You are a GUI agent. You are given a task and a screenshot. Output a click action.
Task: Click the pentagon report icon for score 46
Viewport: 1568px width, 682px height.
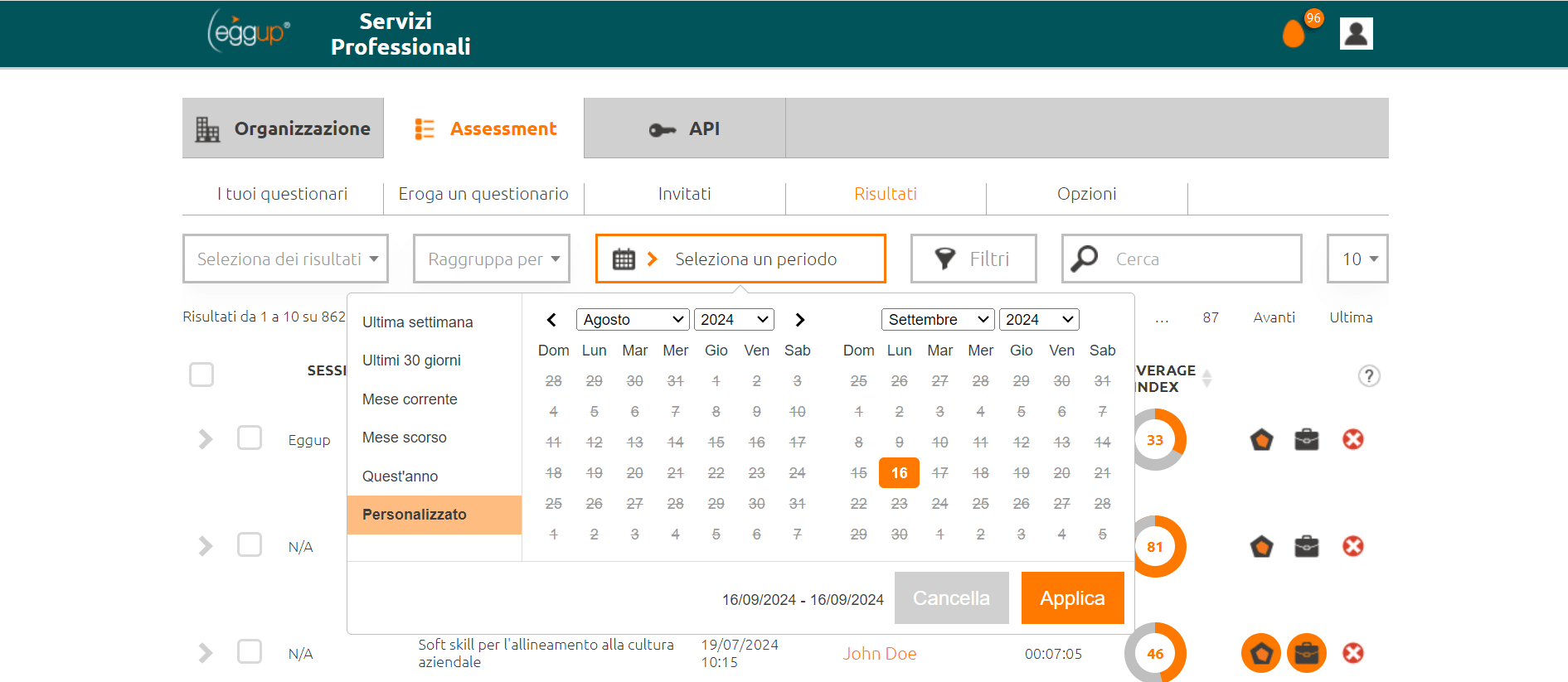tap(1261, 653)
